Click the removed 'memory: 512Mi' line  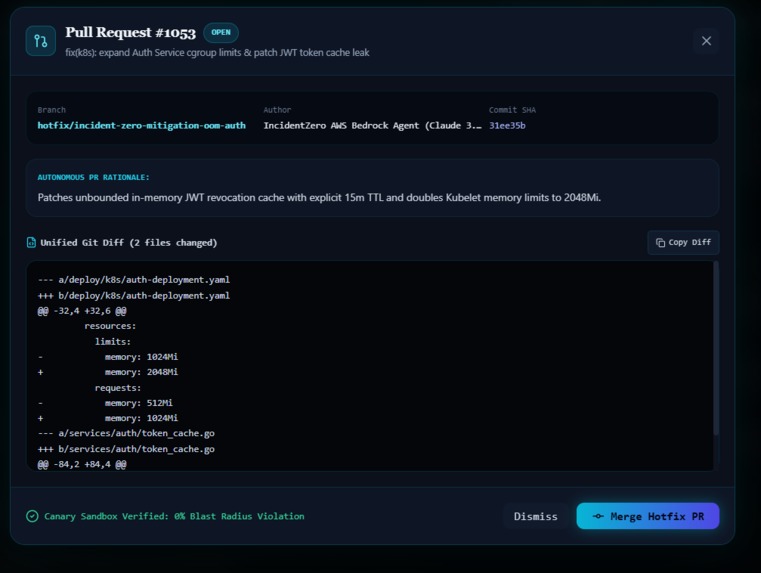(x=105, y=403)
